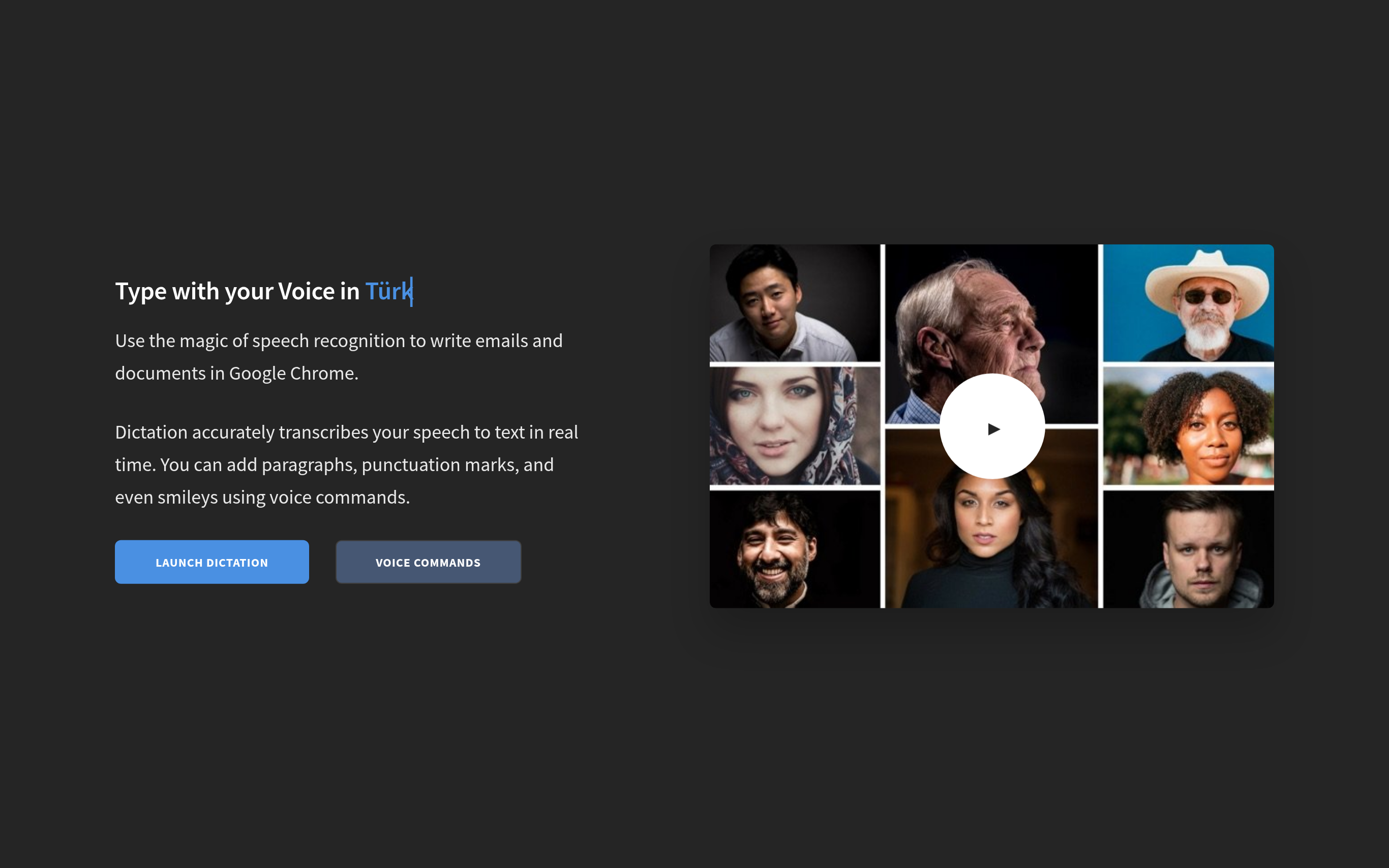The height and width of the screenshot is (868, 1389).
Task: Click the curly-haired woman outdoors photo
Action: coord(1188,426)
